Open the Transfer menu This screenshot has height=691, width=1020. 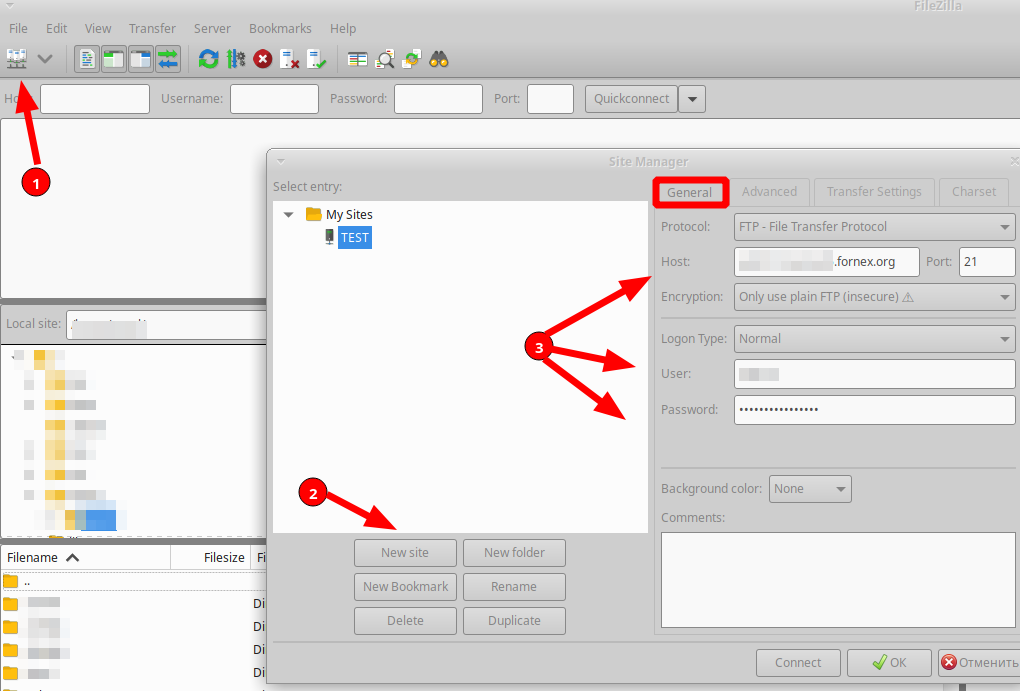(152, 29)
